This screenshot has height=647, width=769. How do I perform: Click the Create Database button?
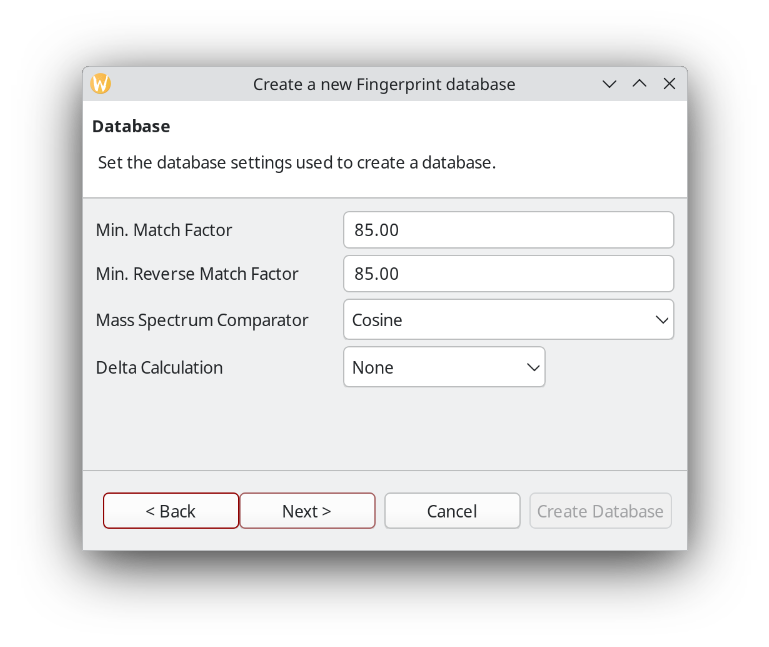tap(600, 511)
